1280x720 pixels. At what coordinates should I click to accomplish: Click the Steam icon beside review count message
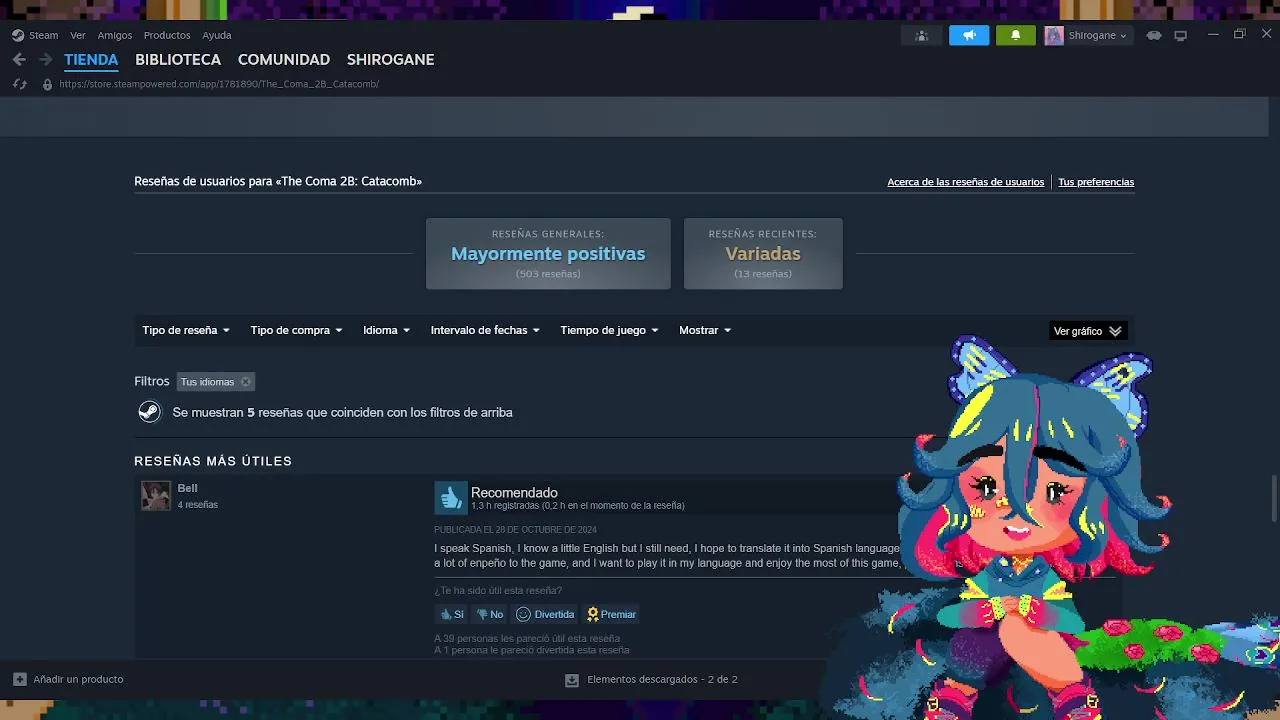[x=149, y=412]
